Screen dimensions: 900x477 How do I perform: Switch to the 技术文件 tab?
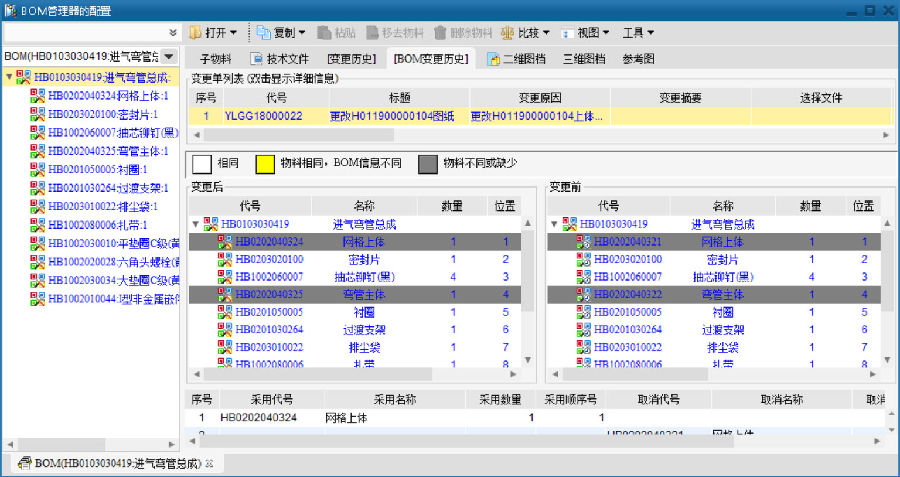click(x=280, y=59)
